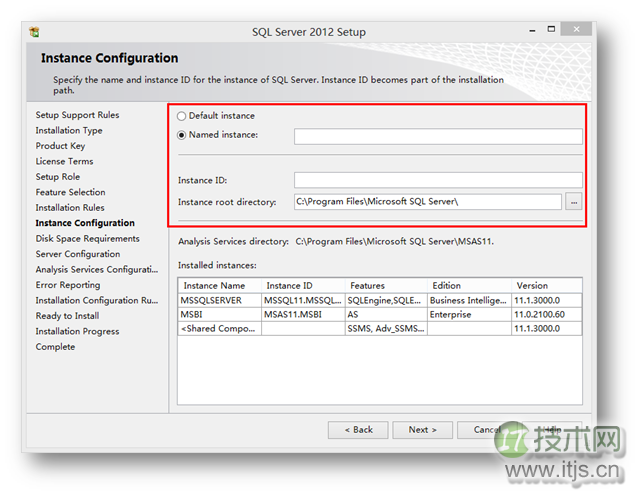Select the Complete step

[x=55, y=347]
